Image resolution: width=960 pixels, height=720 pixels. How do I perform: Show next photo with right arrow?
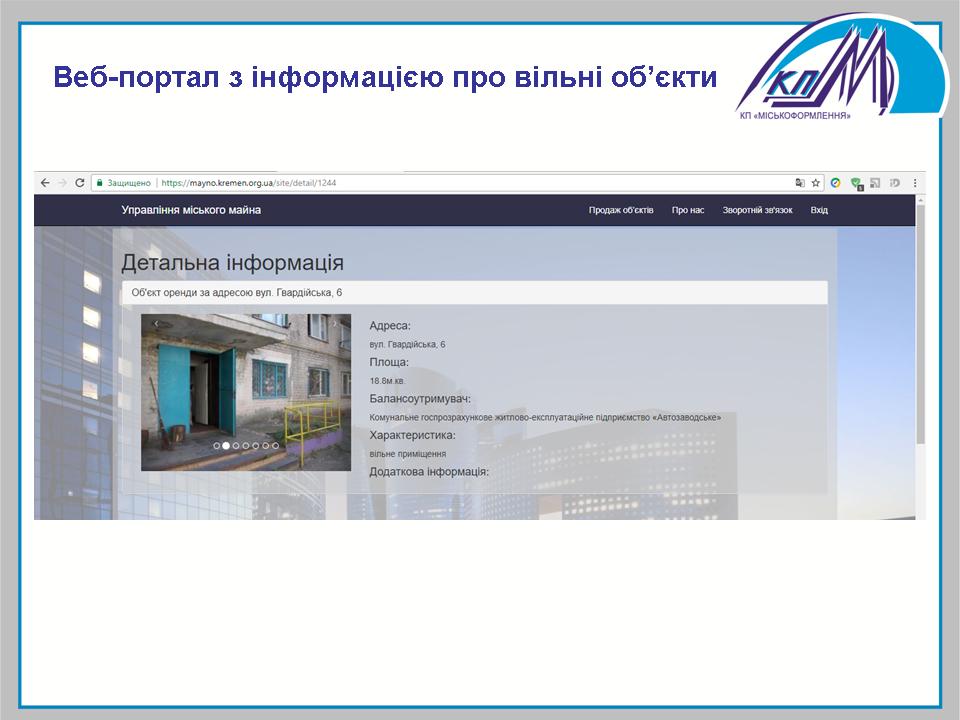pos(335,324)
